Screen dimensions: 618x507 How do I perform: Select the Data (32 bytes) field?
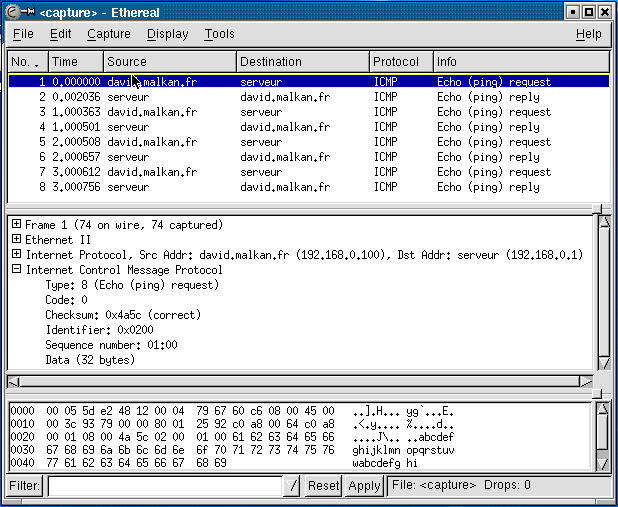click(90, 360)
